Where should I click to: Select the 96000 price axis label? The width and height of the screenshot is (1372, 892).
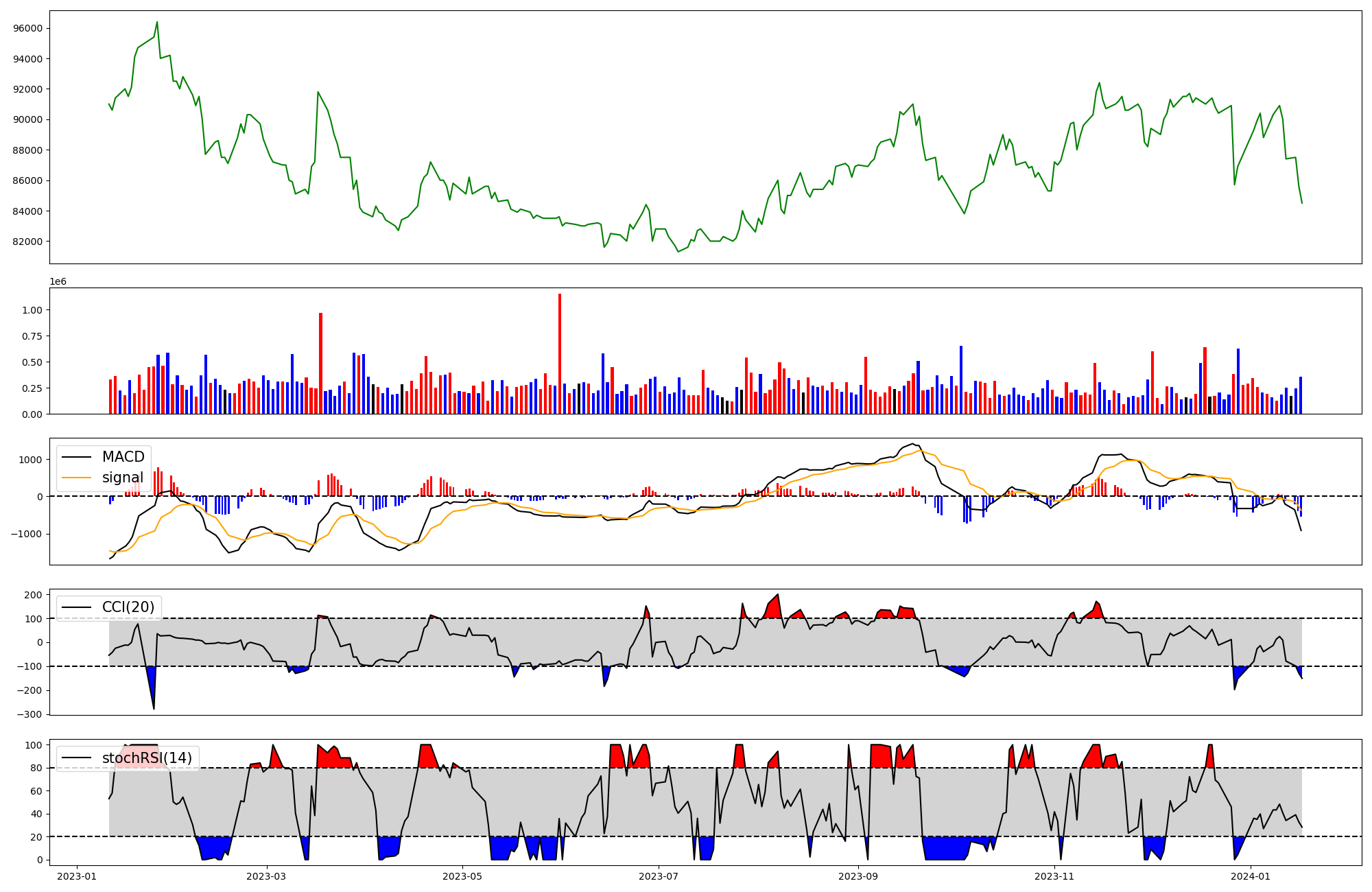28,28
